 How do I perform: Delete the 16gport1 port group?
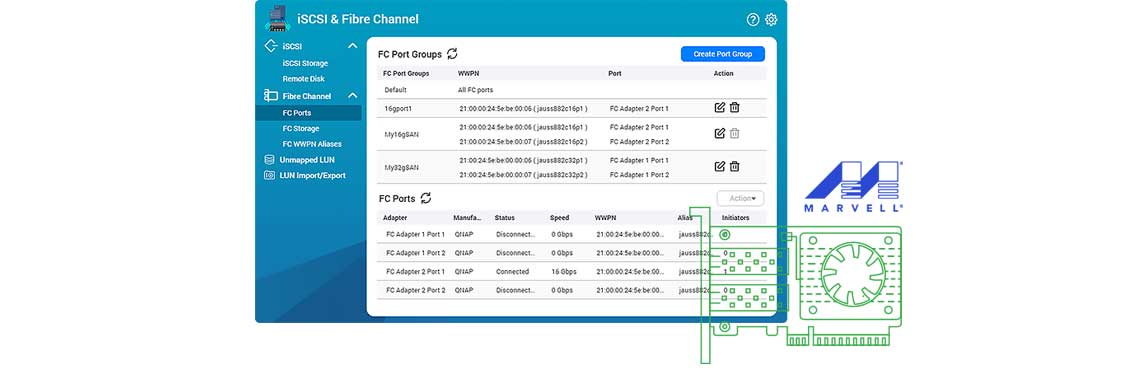click(735, 108)
